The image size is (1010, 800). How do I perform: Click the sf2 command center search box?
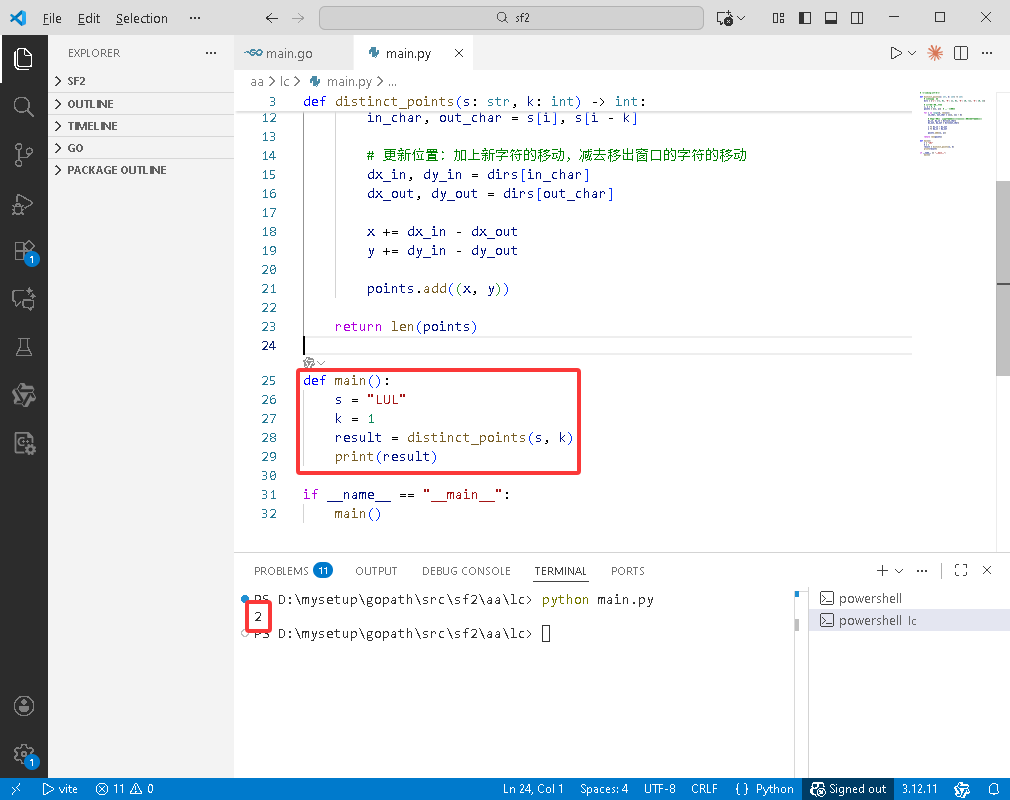[511, 18]
